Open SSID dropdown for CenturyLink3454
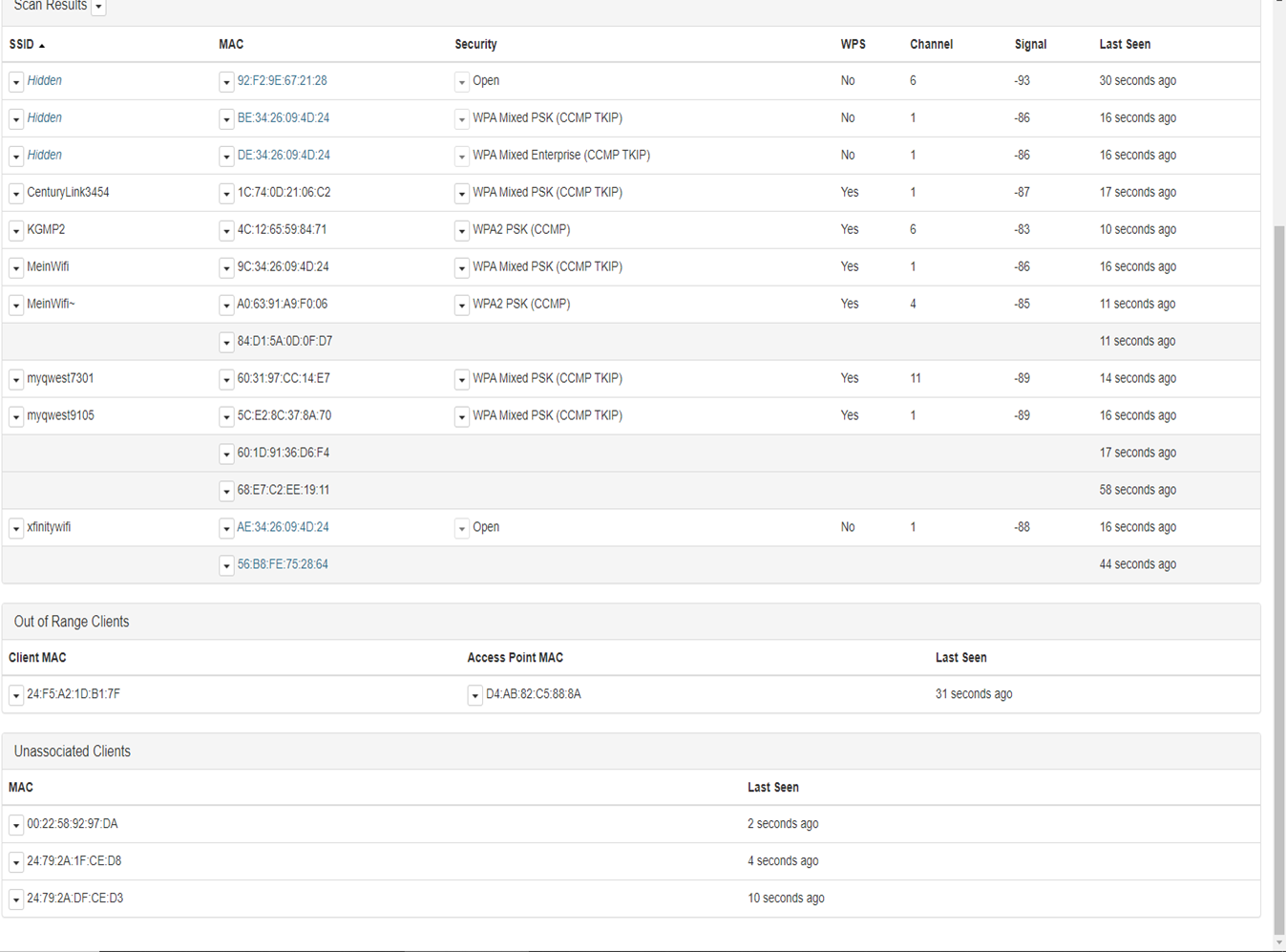1286x952 pixels. [16, 194]
